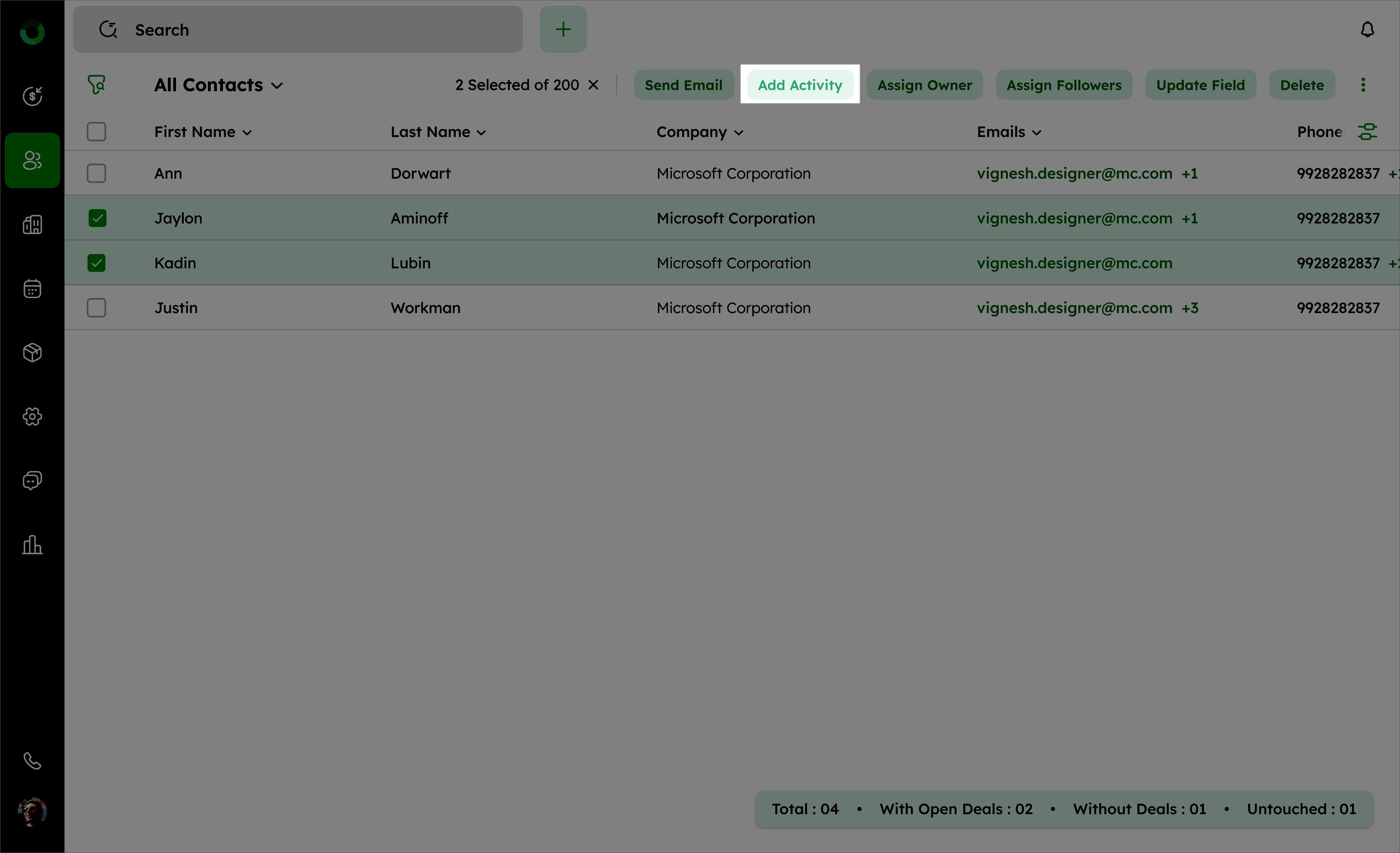Click the phone dialer icon in sidebar
The width and height of the screenshot is (1400, 853).
point(32,761)
